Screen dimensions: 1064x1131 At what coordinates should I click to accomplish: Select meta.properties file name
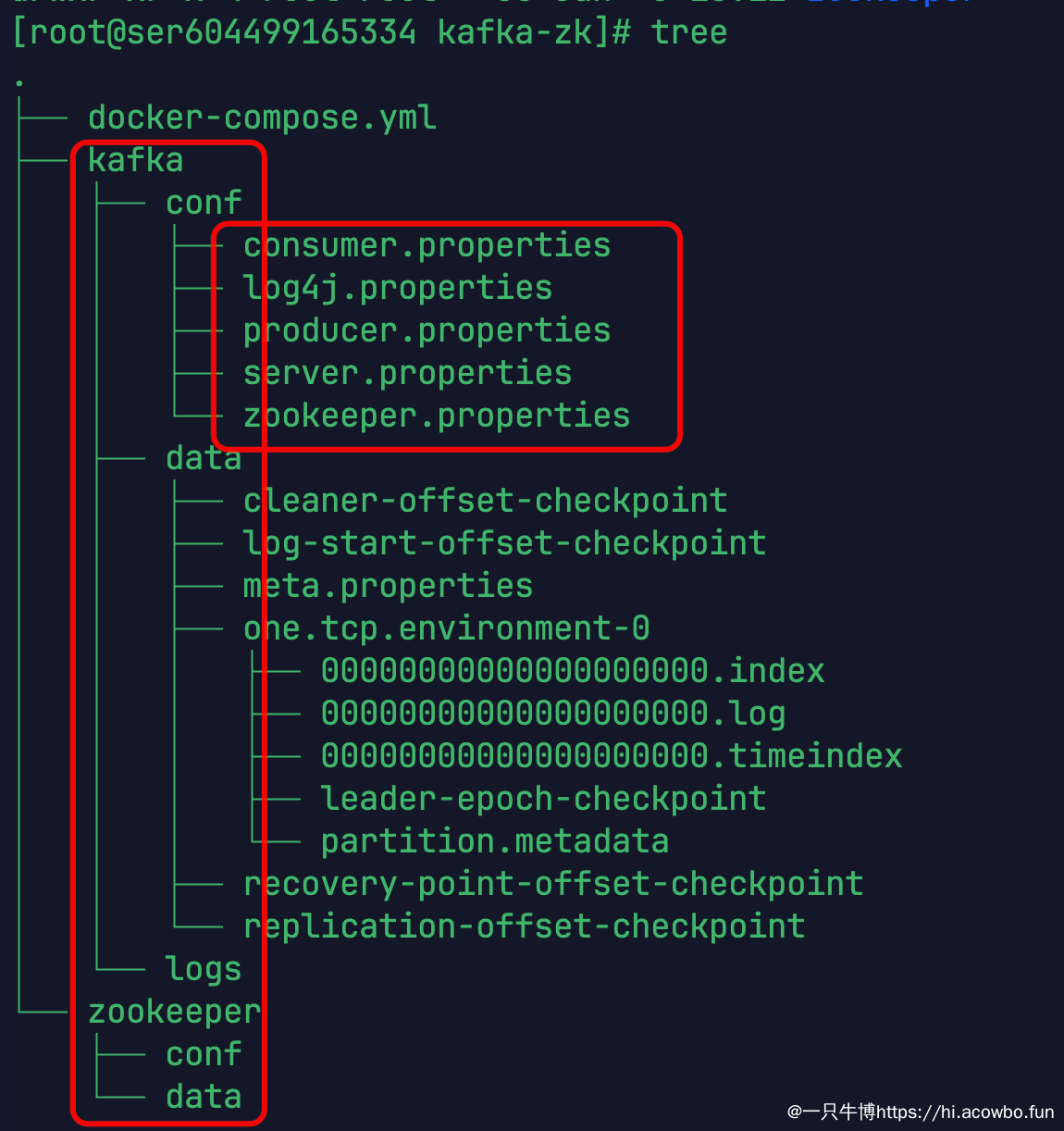tap(388, 586)
